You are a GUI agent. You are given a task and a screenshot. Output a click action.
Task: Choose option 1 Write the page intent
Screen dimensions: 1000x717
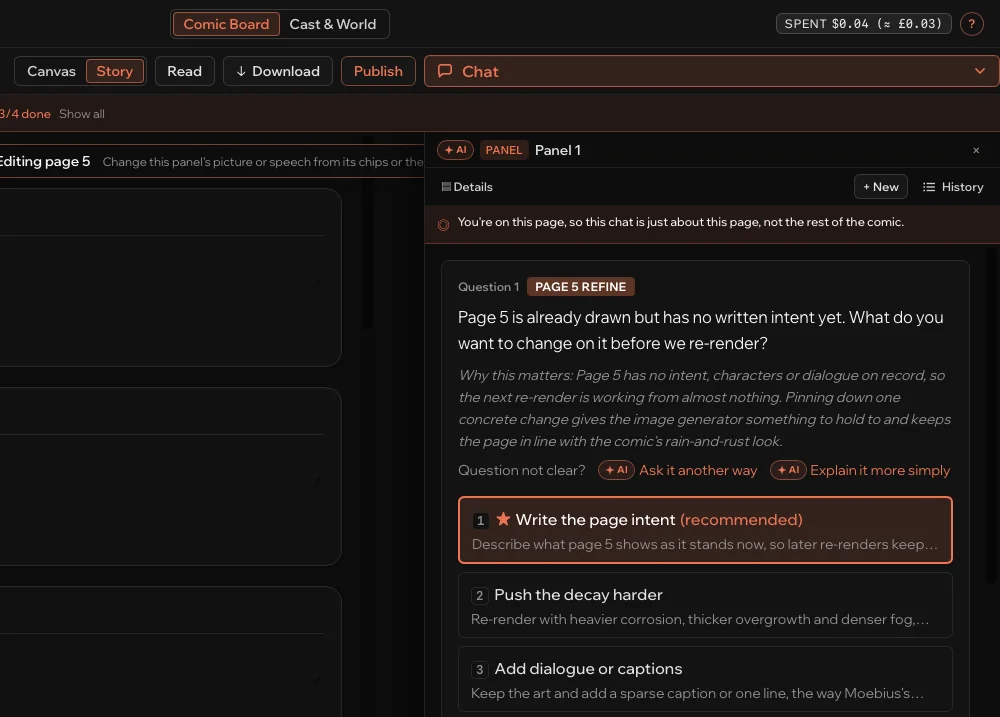pyautogui.click(x=705, y=530)
